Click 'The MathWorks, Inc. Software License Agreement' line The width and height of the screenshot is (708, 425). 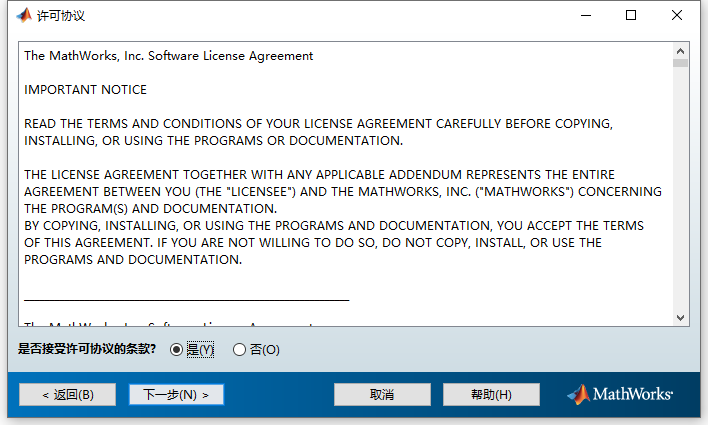pos(168,56)
